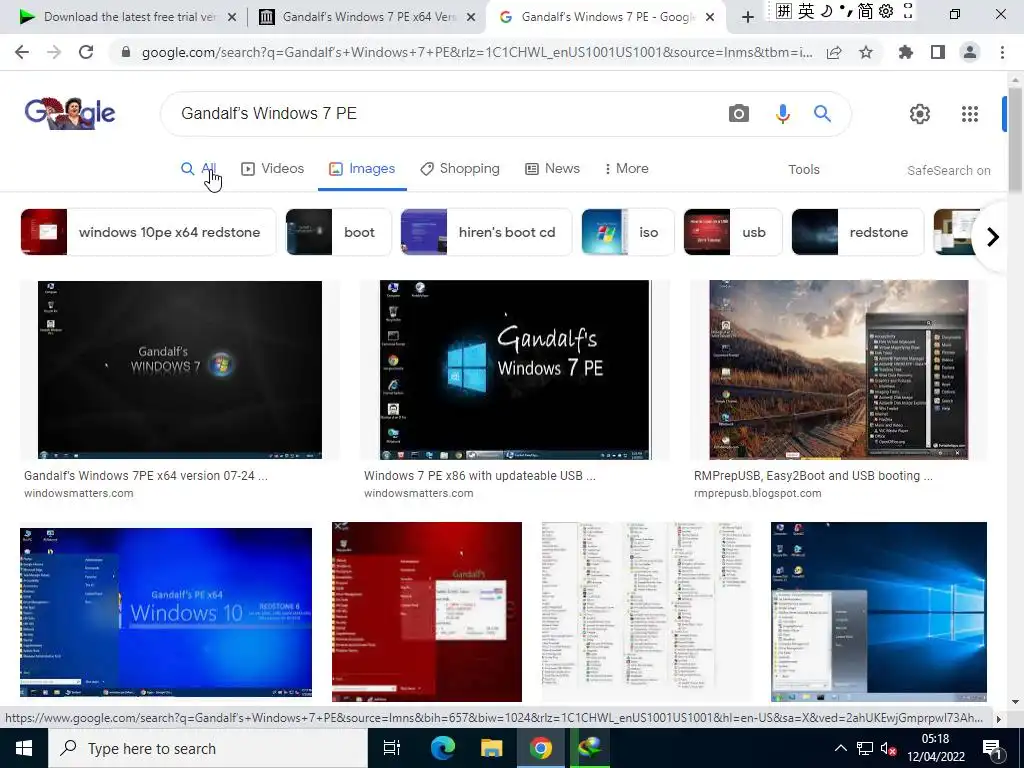The height and width of the screenshot is (768, 1024).
Task: Click the volume speaker tray icon
Action: [888, 749]
